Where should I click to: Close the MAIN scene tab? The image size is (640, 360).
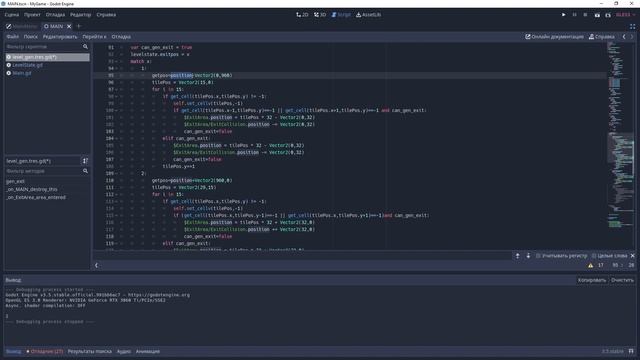click(x=69, y=26)
